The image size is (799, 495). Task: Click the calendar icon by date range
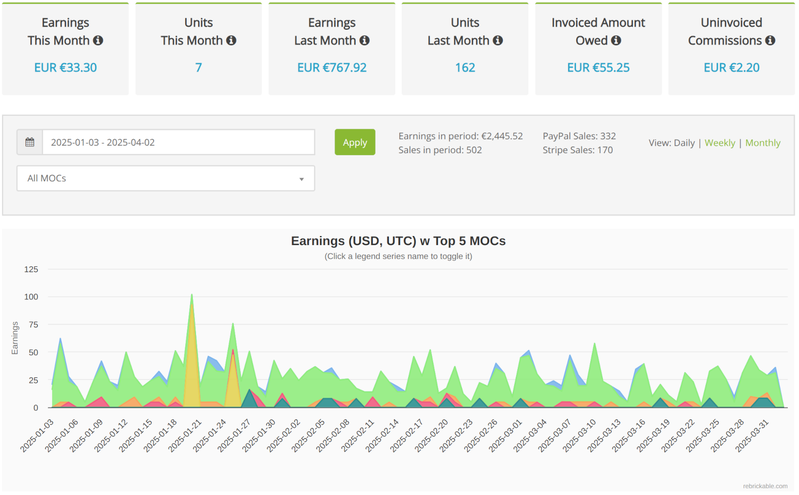[30, 142]
